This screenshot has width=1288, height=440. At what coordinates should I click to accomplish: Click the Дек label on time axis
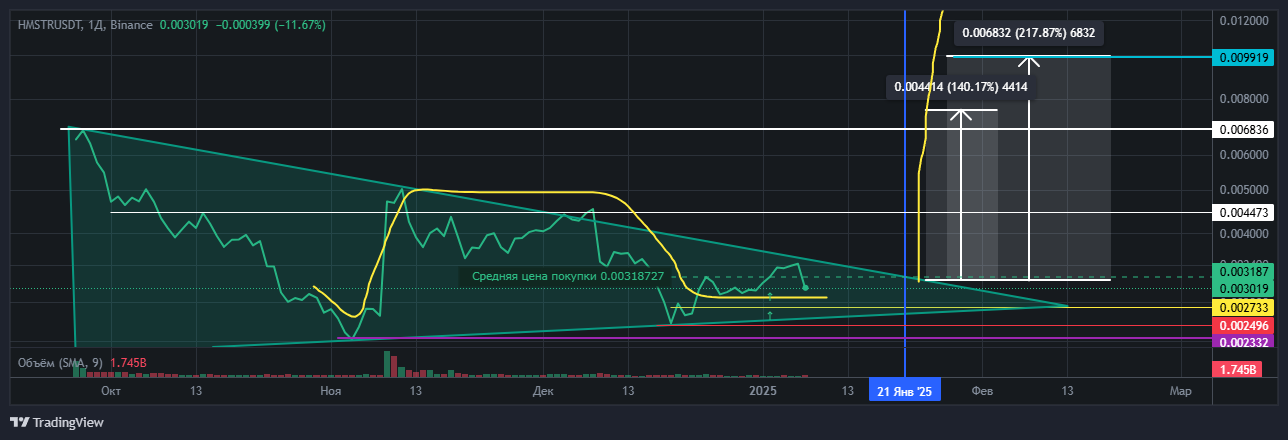click(544, 392)
